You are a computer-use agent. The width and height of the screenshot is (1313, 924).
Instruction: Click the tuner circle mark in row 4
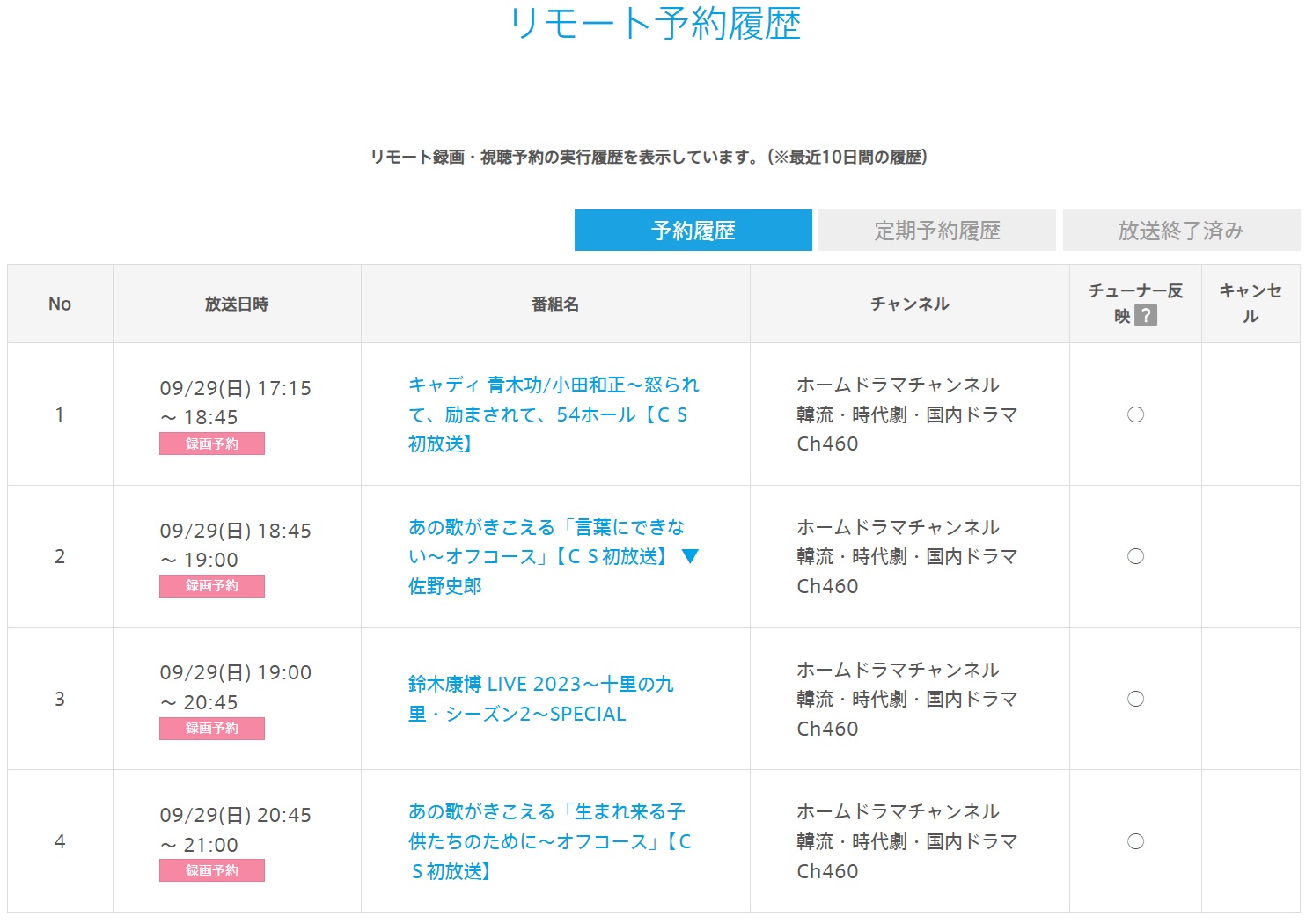click(1135, 841)
